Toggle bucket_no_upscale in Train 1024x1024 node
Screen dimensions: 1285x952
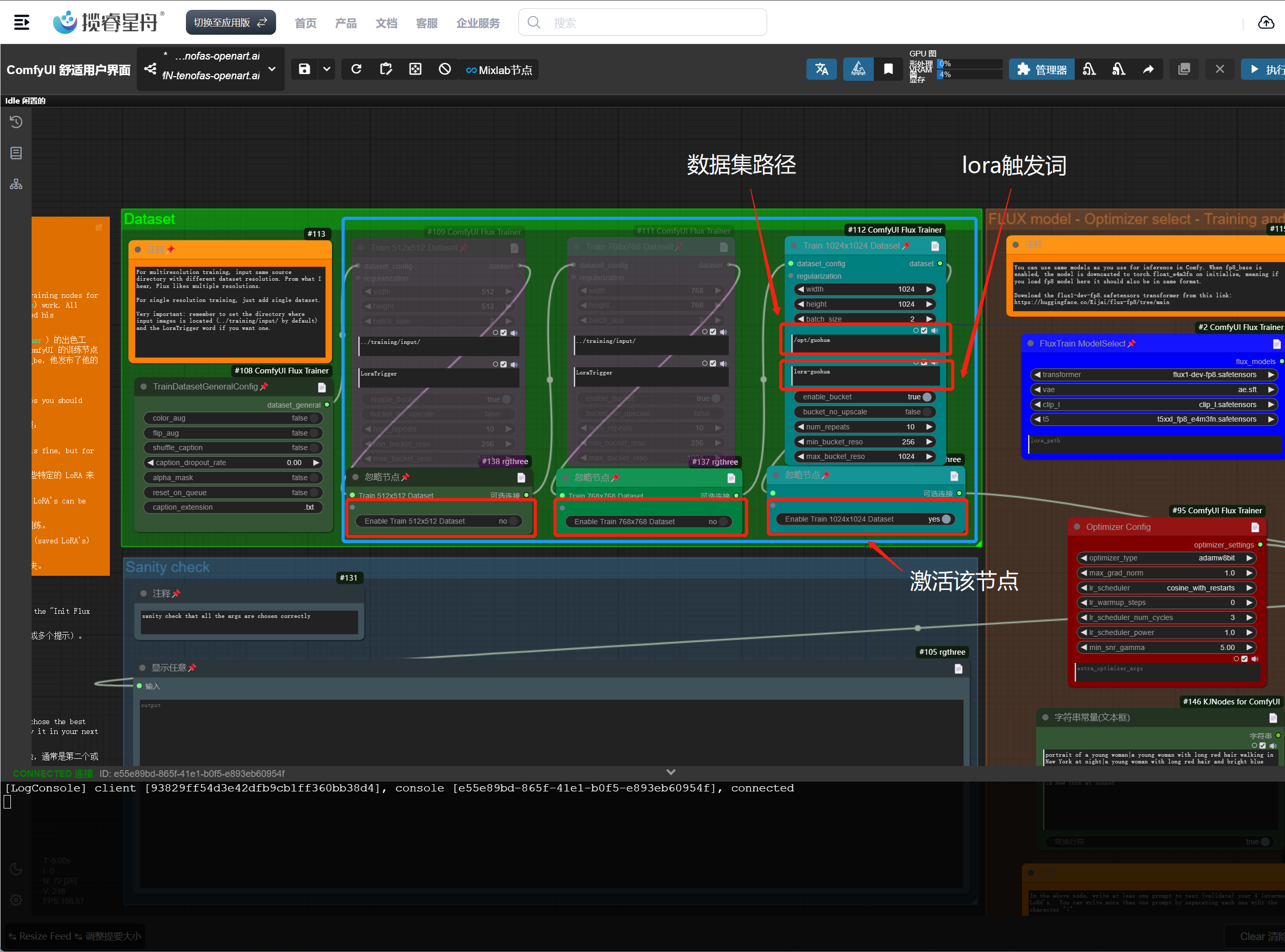(x=864, y=412)
